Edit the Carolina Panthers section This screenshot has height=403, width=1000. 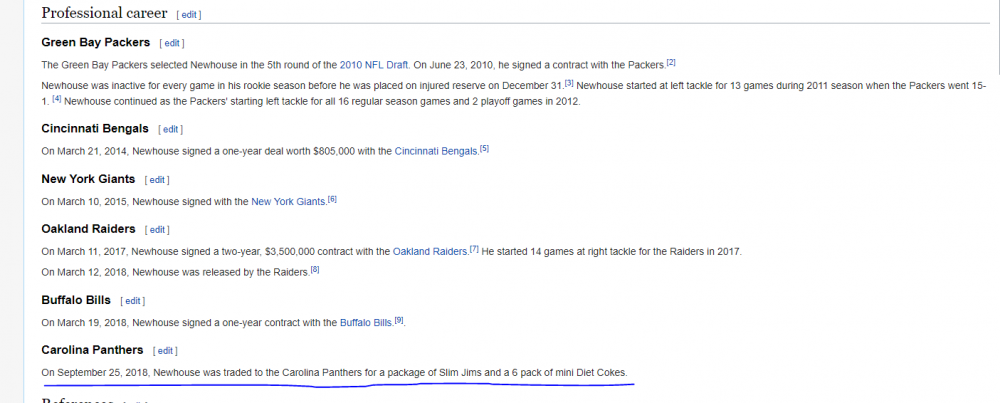click(x=165, y=351)
